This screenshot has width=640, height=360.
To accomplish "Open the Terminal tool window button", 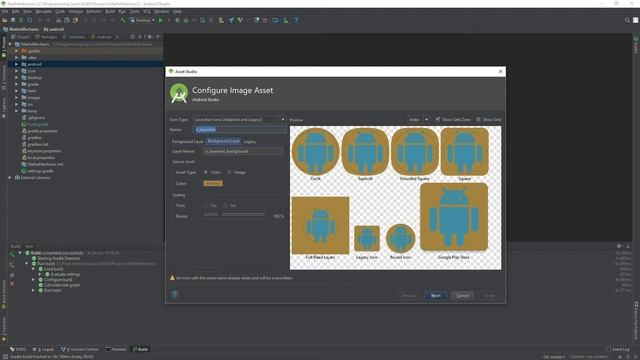I will (x=116, y=349).
